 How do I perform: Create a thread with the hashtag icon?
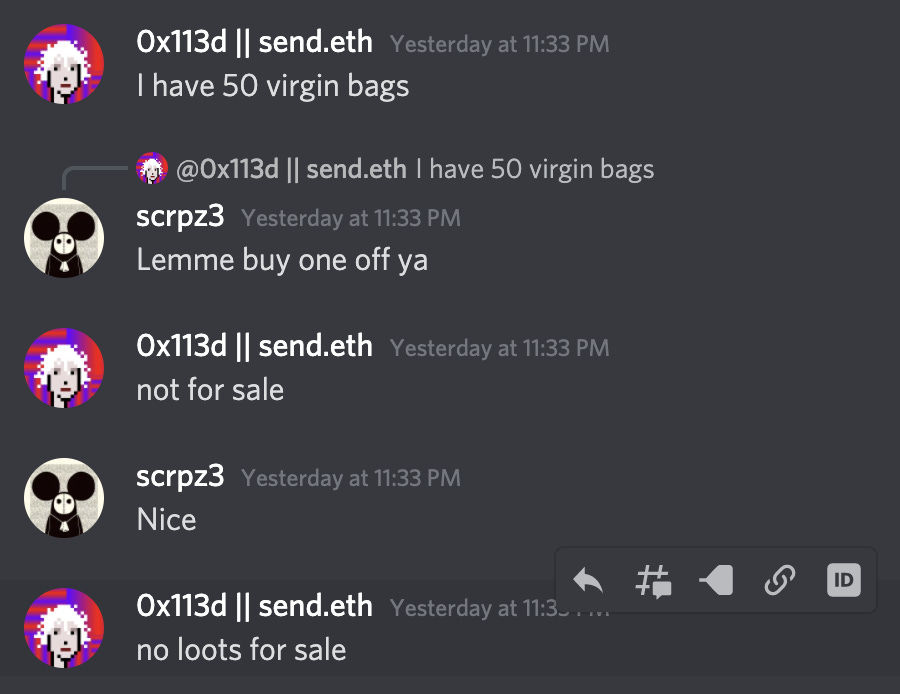click(653, 581)
